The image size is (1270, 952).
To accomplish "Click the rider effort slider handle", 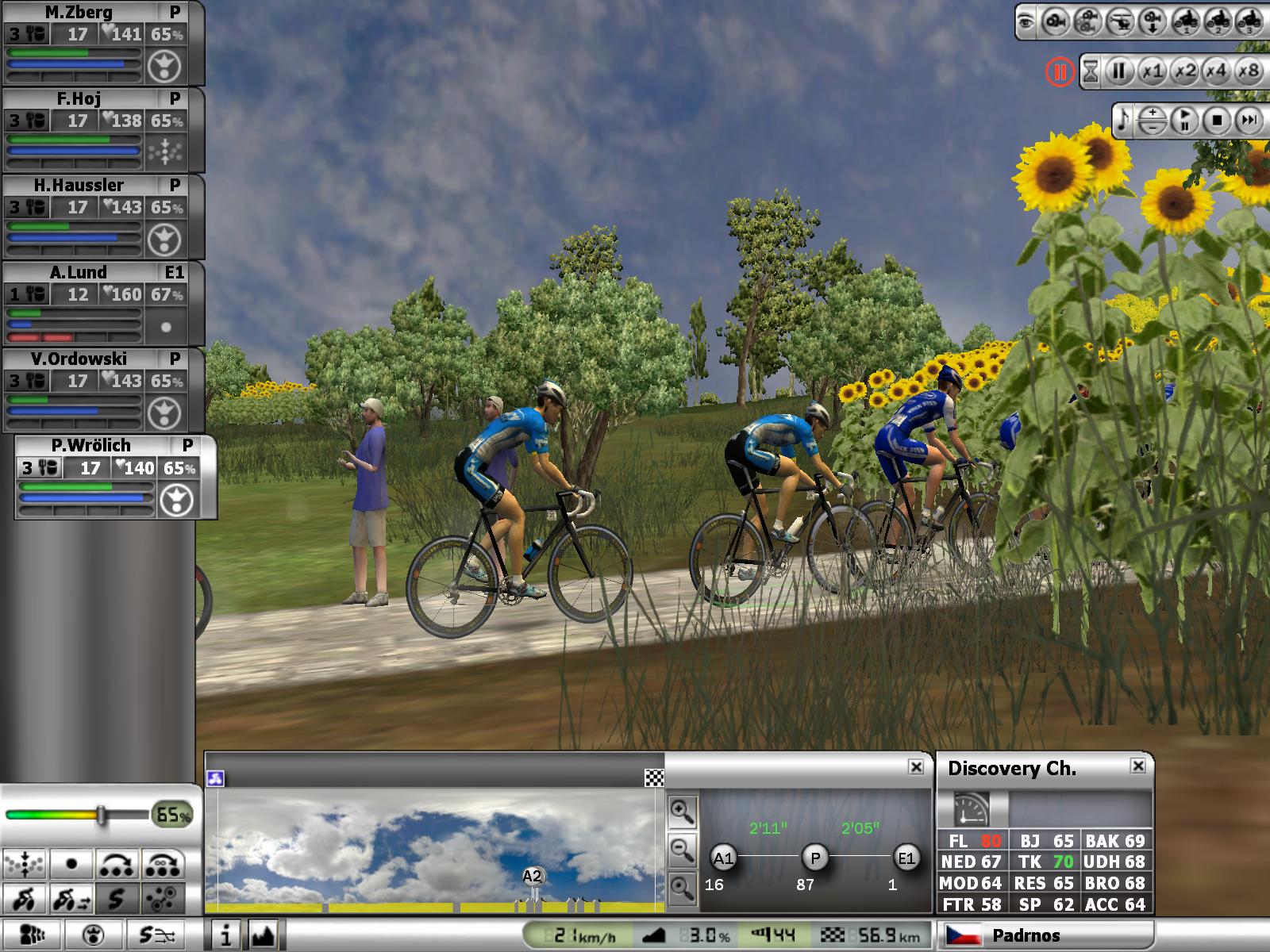I will [101, 815].
